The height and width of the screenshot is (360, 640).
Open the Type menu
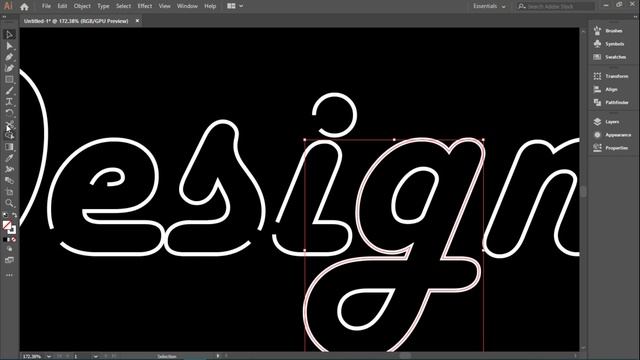(x=103, y=6)
